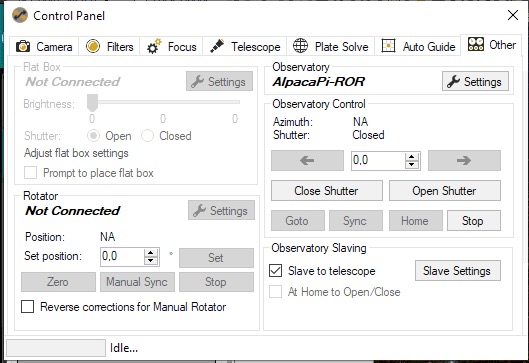This screenshot has width=529, height=363.
Task: Open the Camera tab
Action: [44, 46]
